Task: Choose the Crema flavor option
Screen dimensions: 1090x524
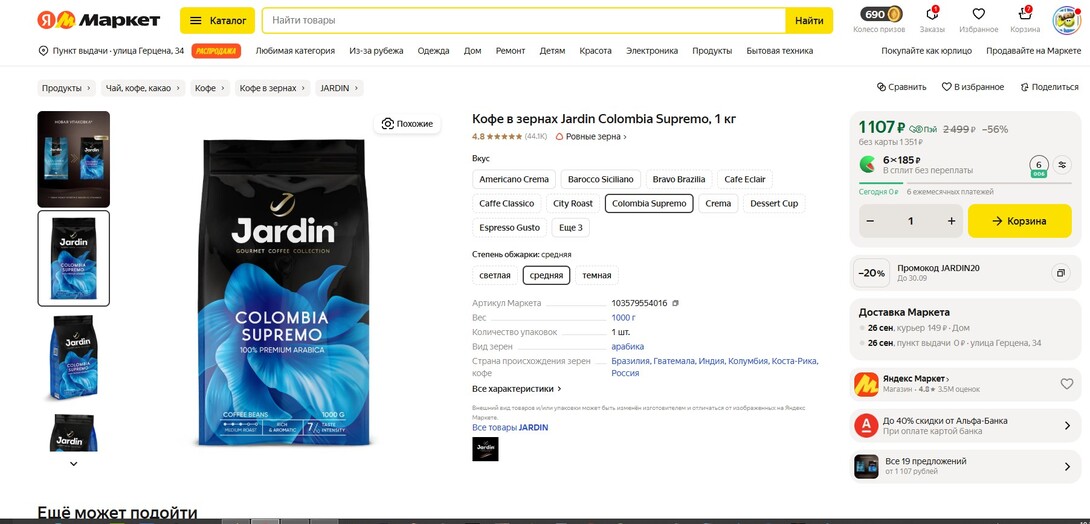Action: tap(718, 204)
